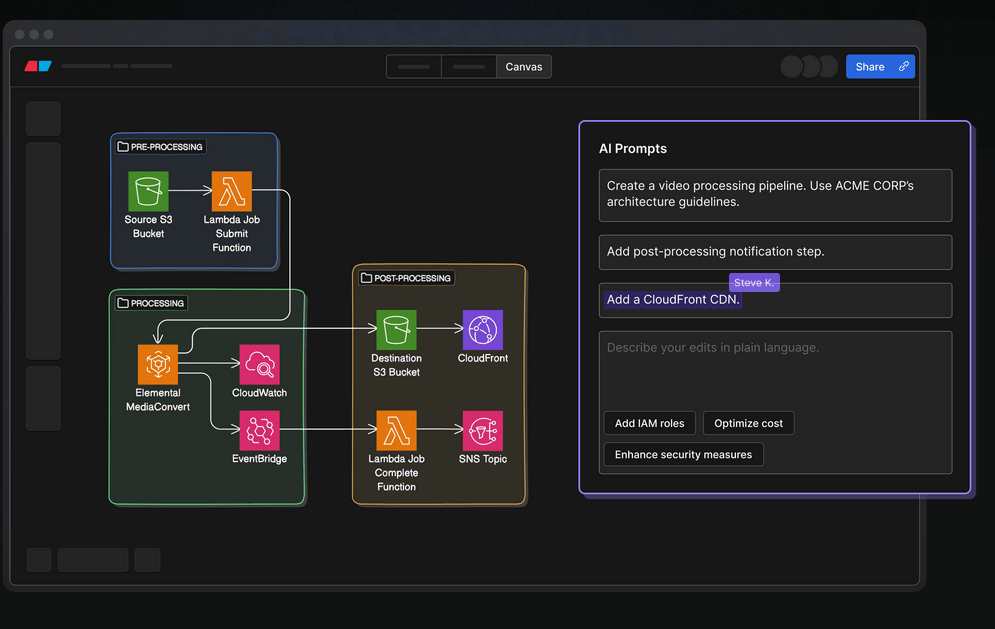Switch to the first unlabeled view tab
Screen dimensions: 995x629
[414, 67]
